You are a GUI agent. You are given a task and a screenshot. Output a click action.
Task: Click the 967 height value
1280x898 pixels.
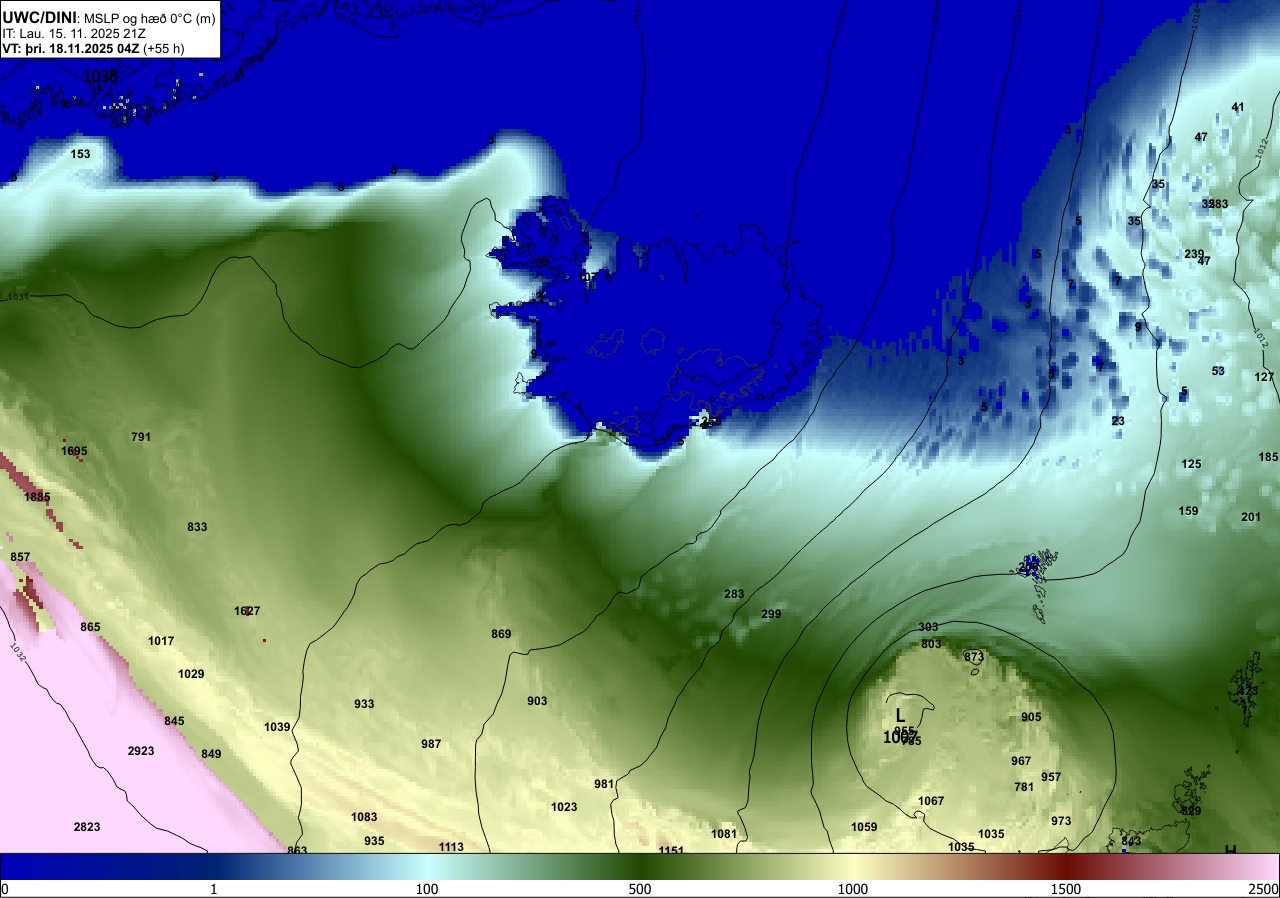(1021, 761)
